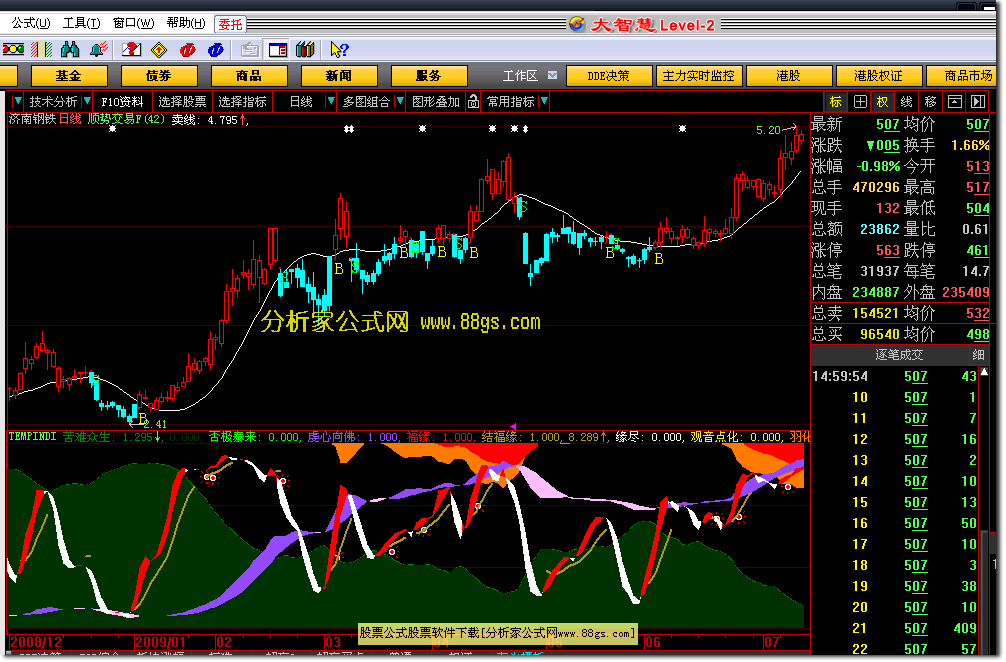Open the 工具(T) menu

tap(81, 23)
